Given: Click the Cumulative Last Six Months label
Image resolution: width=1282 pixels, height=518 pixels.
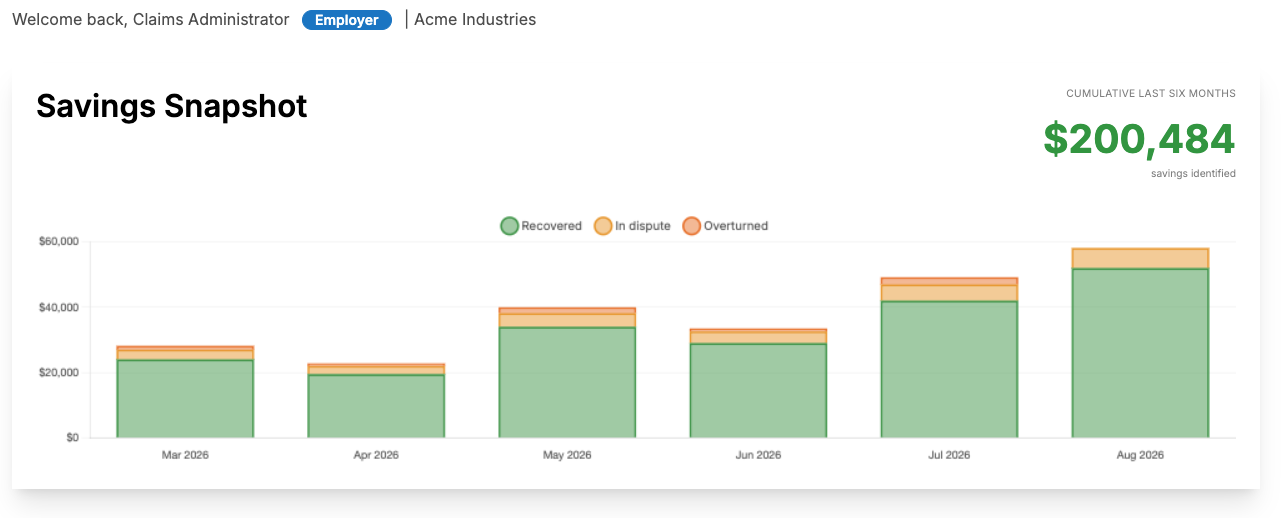Looking at the screenshot, I should click(1151, 94).
